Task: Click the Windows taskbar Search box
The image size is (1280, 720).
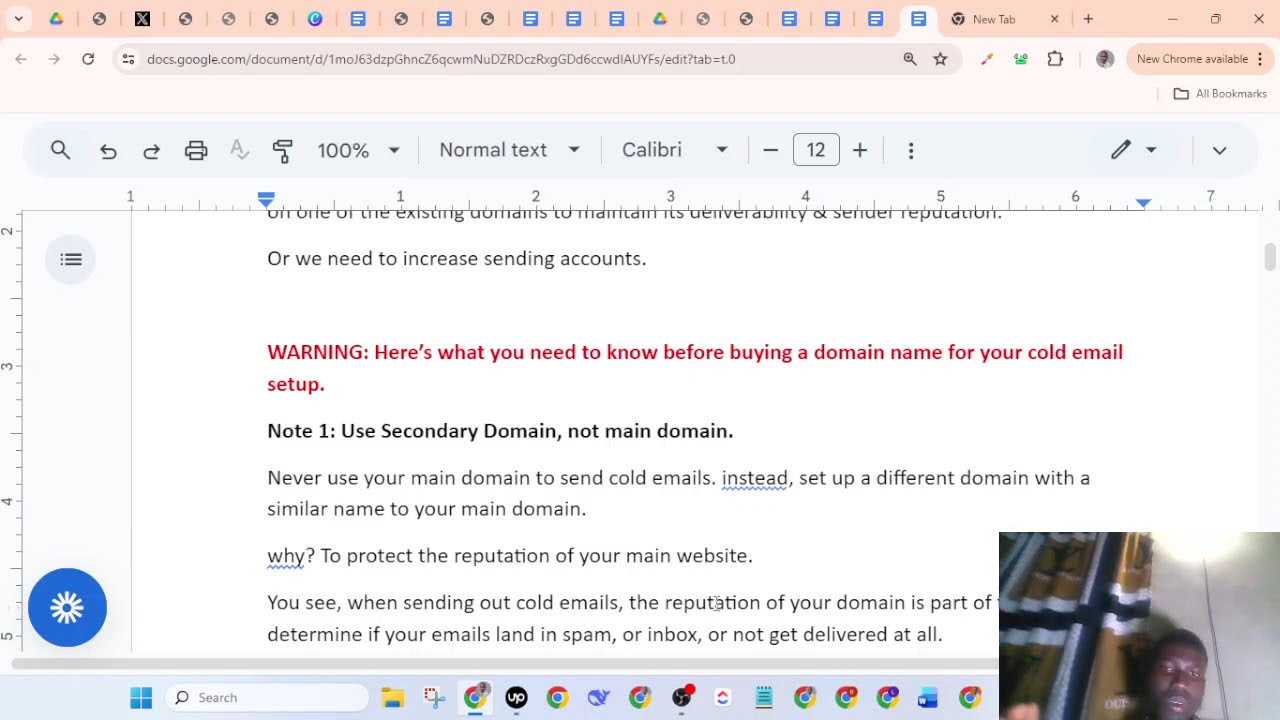Action: (267, 698)
